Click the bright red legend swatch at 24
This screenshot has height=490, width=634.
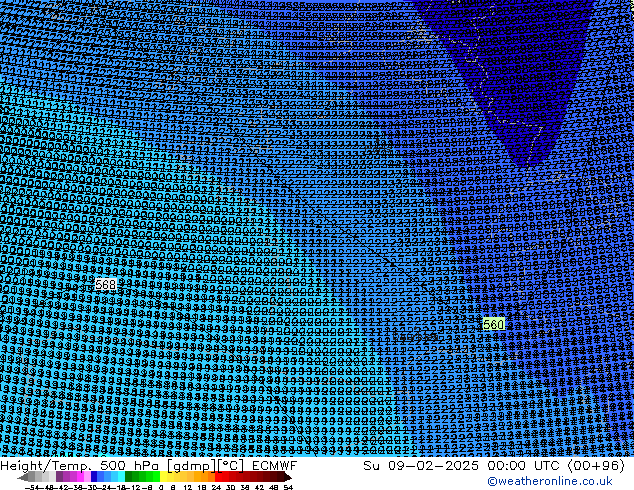pyautogui.click(x=218, y=476)
